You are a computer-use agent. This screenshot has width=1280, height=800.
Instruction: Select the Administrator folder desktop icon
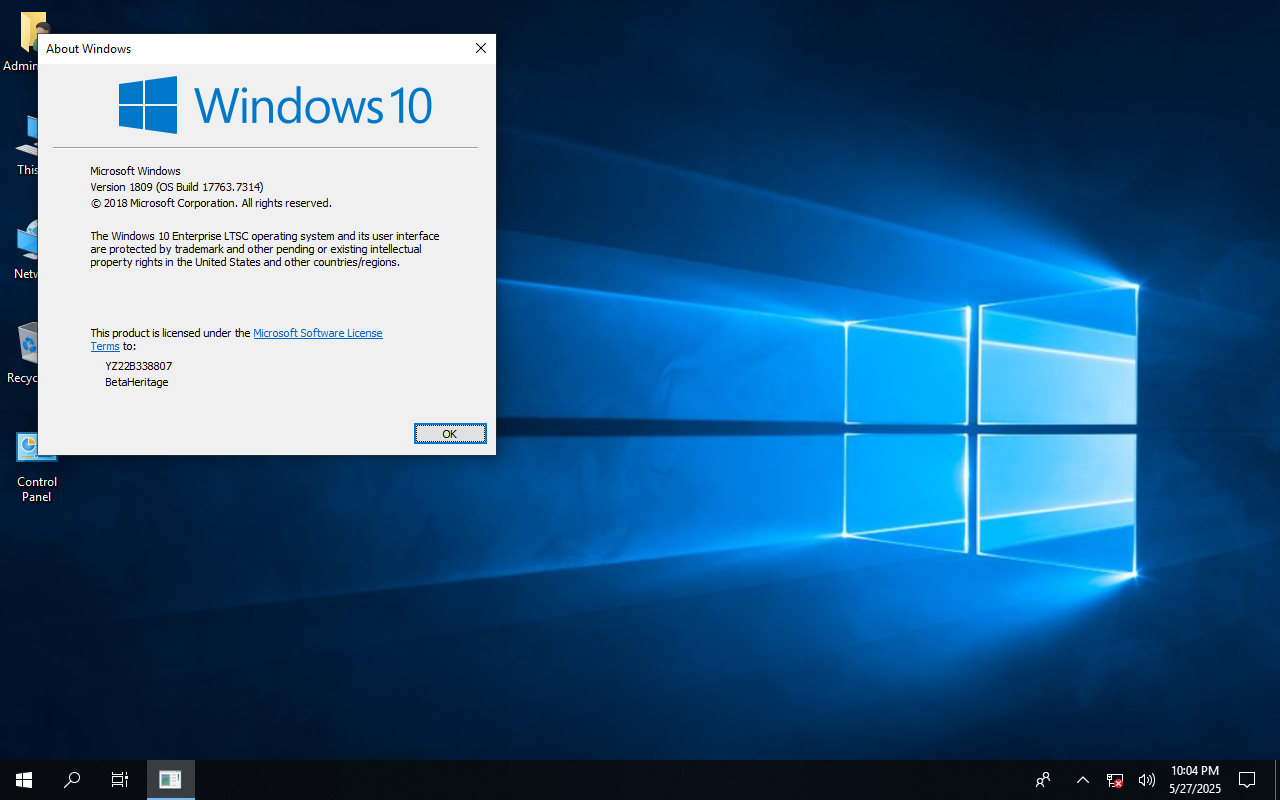point(22,42)
